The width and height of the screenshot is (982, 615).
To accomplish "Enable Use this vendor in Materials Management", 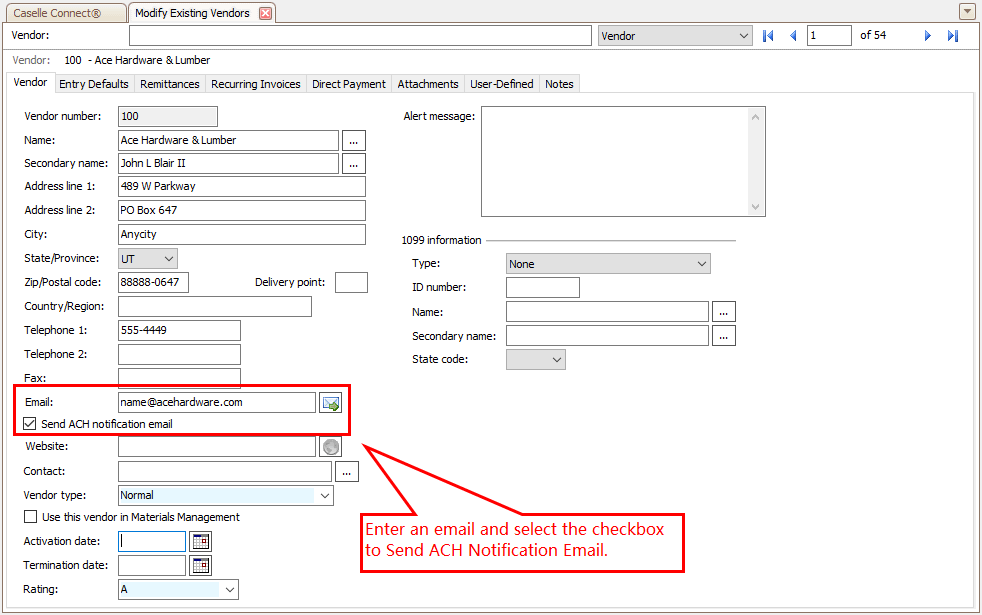I will [x=30, y=517].
